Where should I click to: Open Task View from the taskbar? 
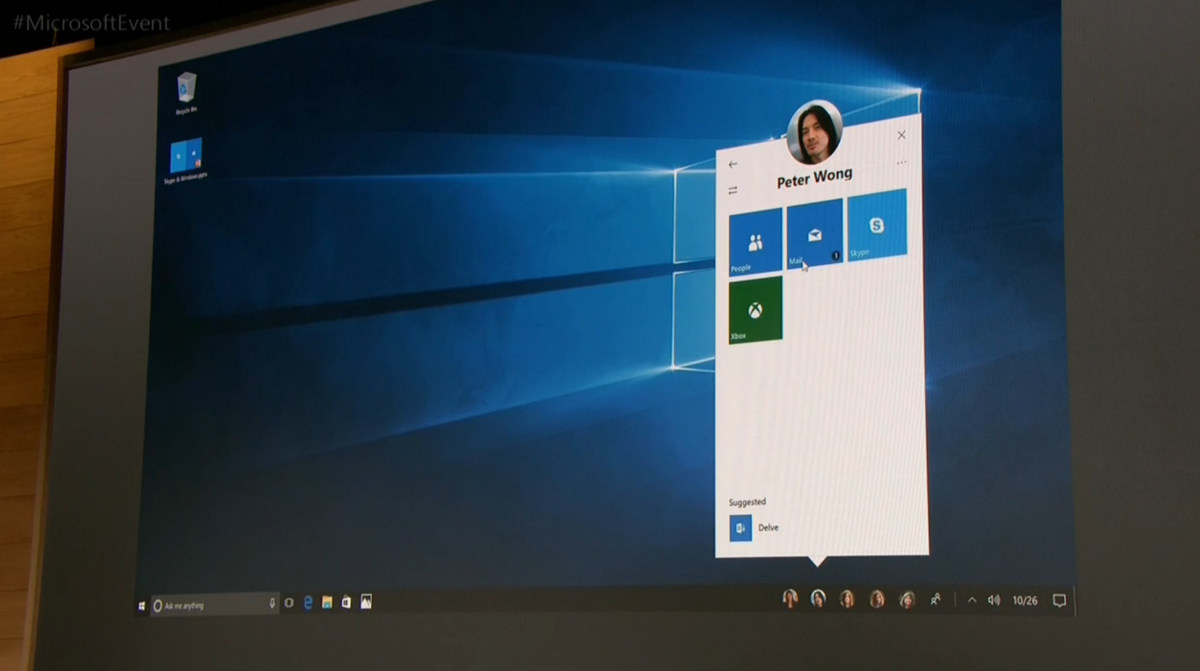289,603
